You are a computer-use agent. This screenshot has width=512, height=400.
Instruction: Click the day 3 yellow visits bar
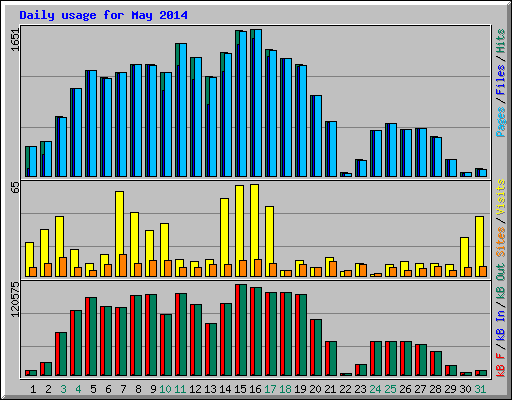pos(59,237)
